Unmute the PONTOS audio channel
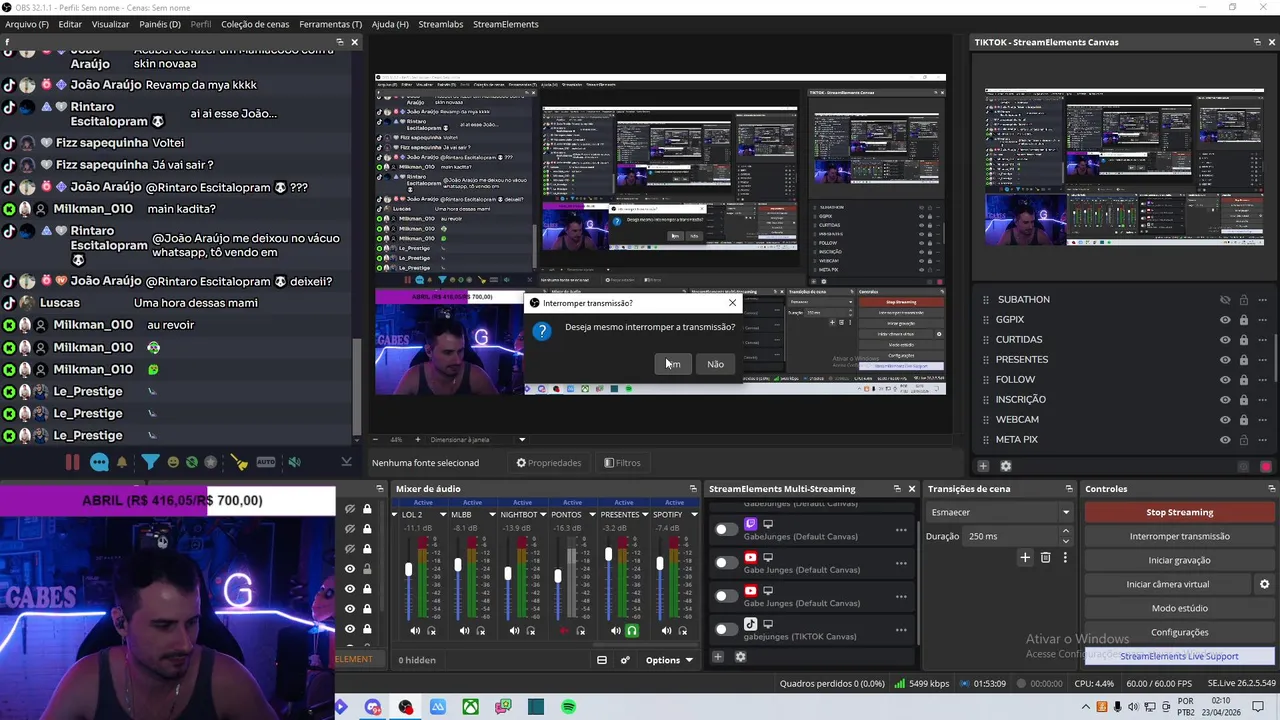Screen dimensions: 1280x720 coord(564,631)
